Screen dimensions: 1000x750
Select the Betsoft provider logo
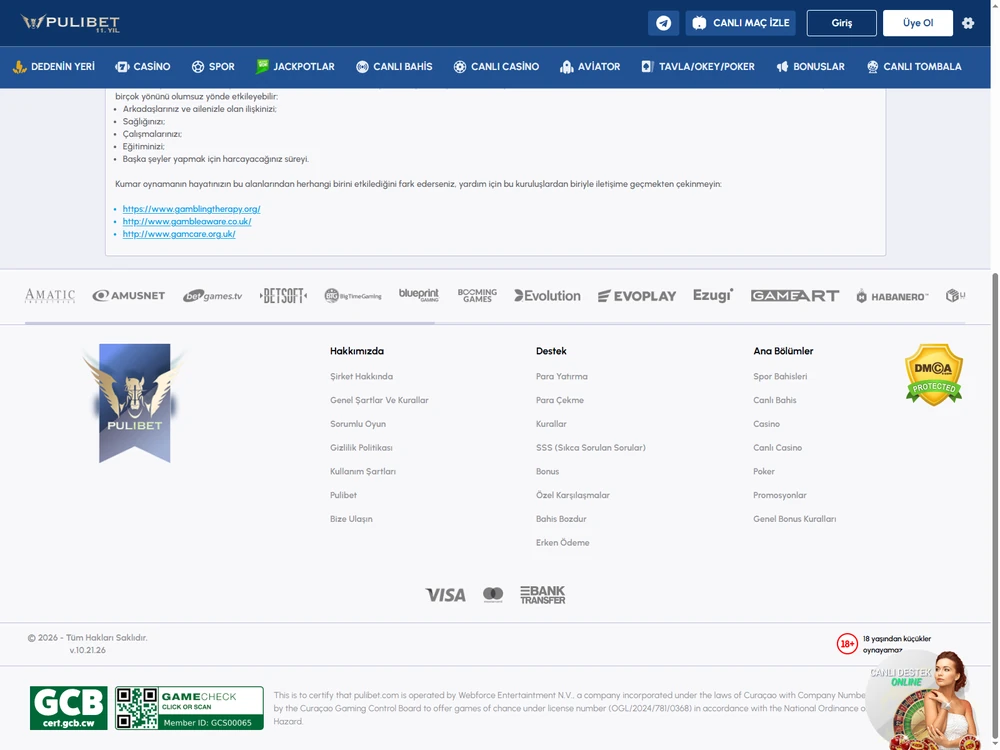283,296
